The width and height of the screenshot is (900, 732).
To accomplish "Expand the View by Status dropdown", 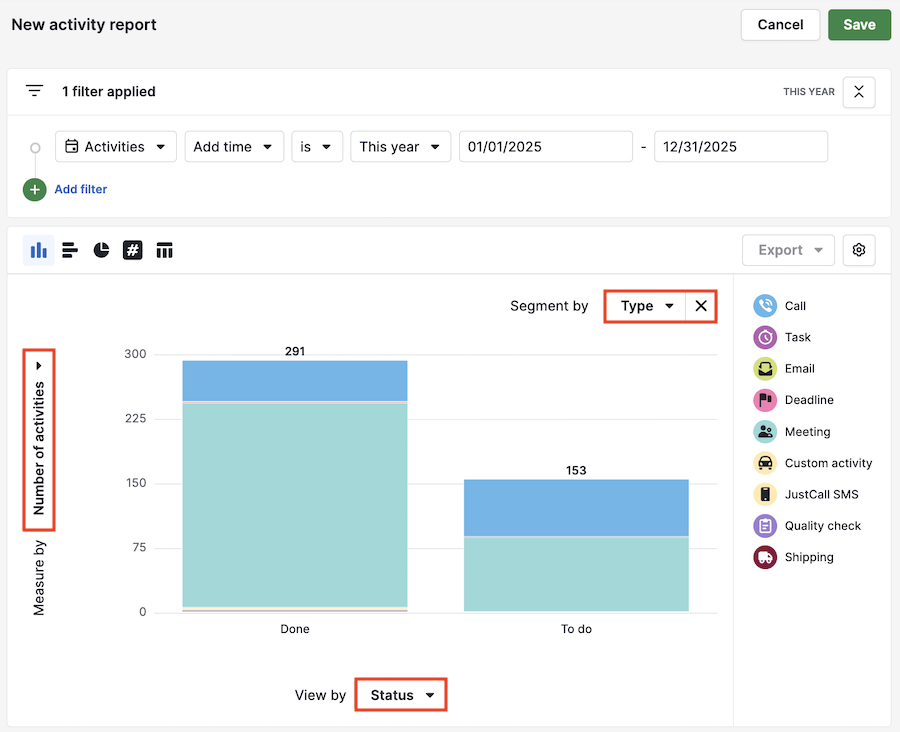I will (402, 695).
